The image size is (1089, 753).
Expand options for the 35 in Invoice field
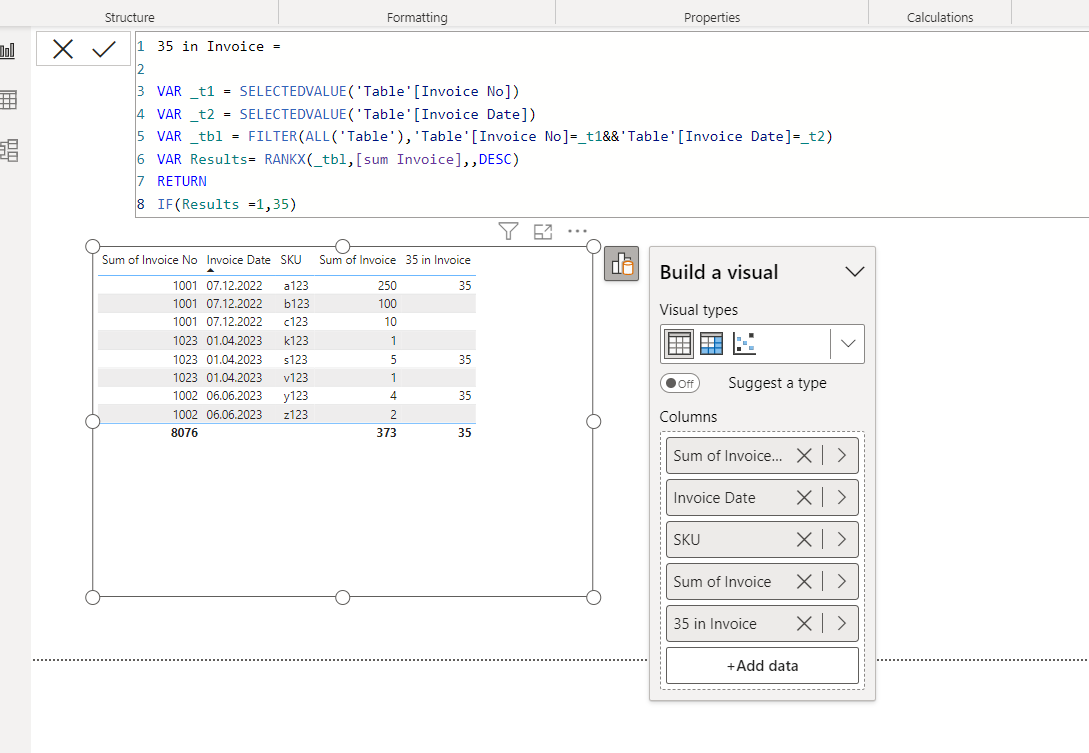click(842, 624)
